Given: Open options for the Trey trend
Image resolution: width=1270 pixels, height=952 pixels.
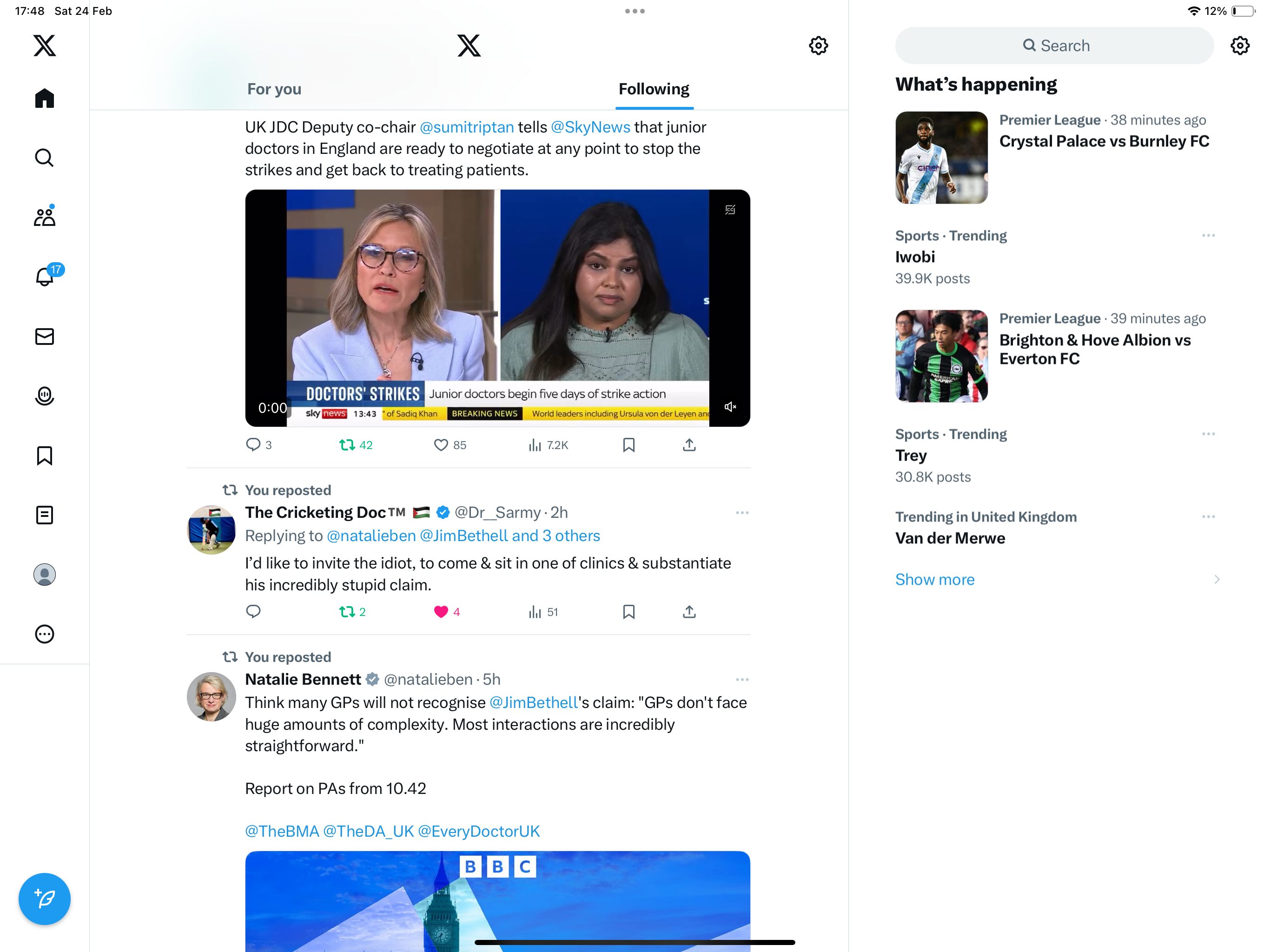Looking at the screenshot, I should click(1208, 434).
